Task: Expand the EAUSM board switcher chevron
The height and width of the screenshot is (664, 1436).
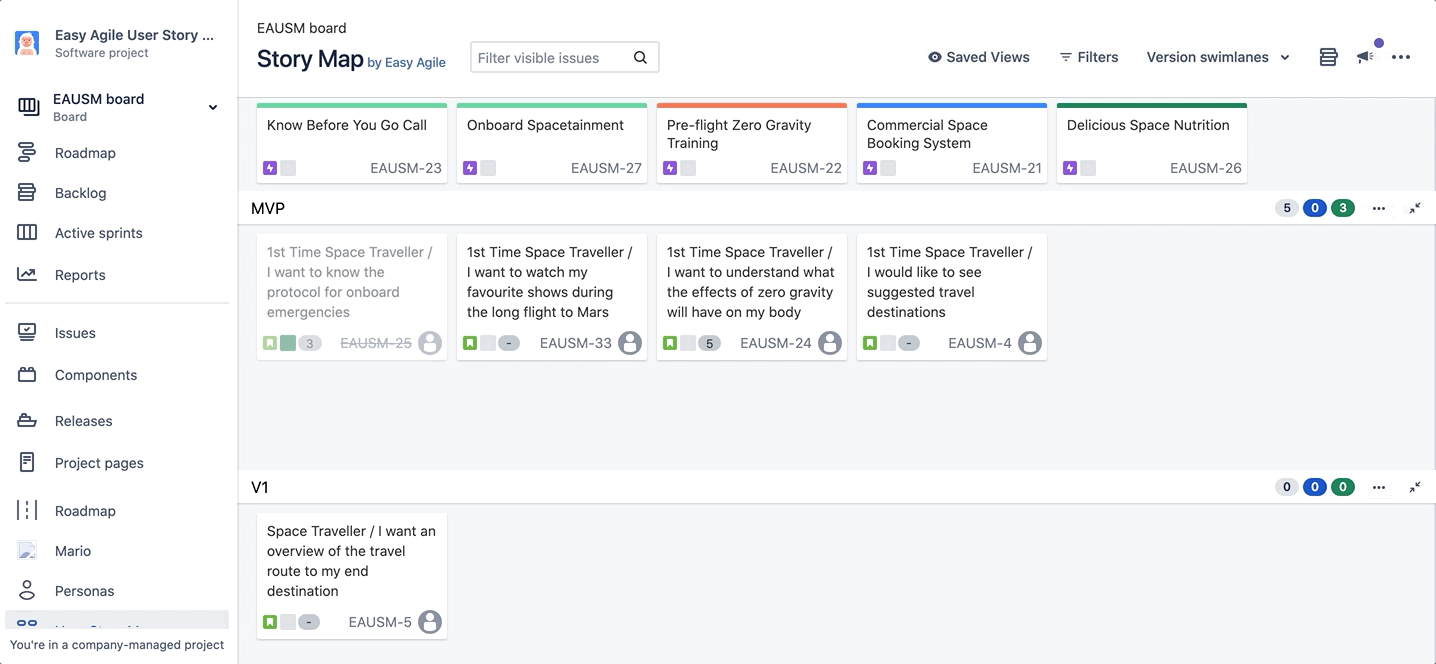Action: (x=212, y=107)
